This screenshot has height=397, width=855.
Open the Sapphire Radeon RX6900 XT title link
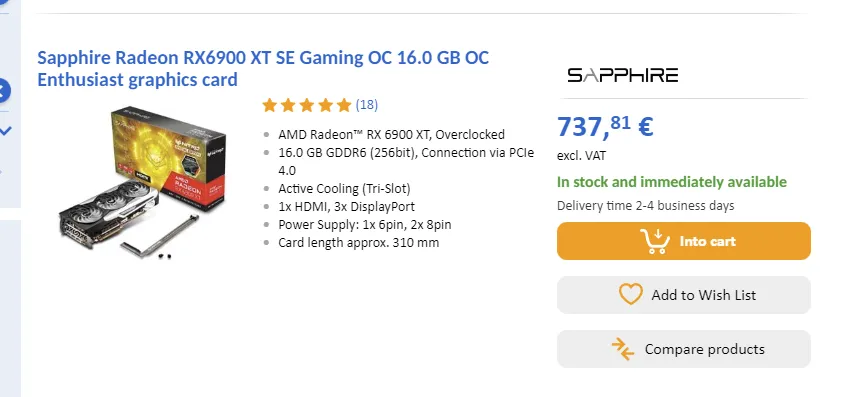click(263, 68)
